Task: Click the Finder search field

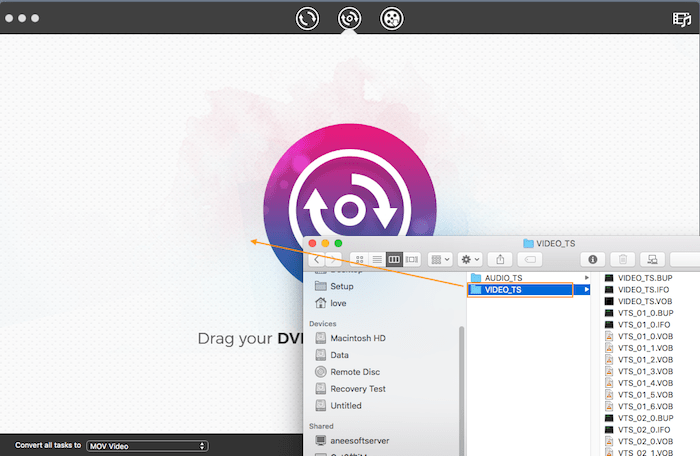Action: (x=685, y=259)
